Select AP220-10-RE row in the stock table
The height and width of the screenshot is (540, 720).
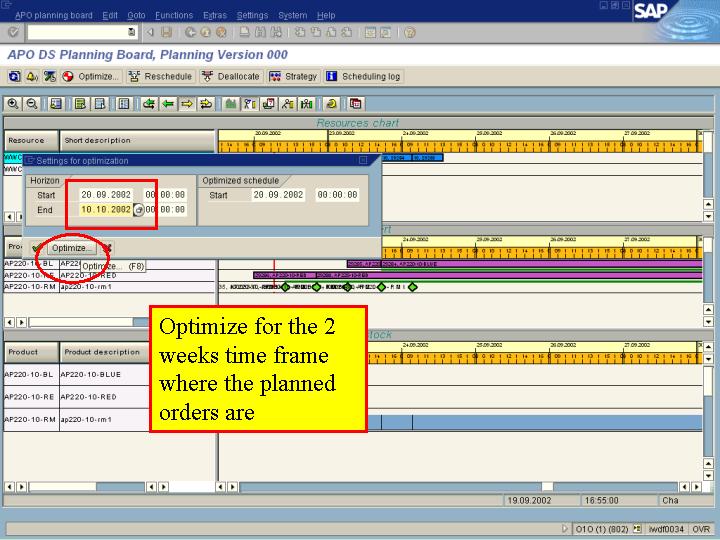pos(31,397)
